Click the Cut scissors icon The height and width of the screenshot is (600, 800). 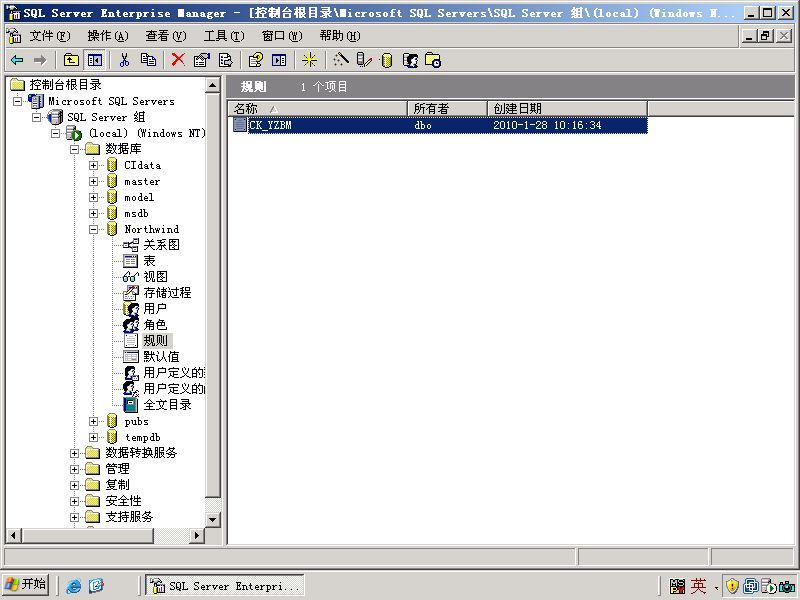(x=124, y=60)
